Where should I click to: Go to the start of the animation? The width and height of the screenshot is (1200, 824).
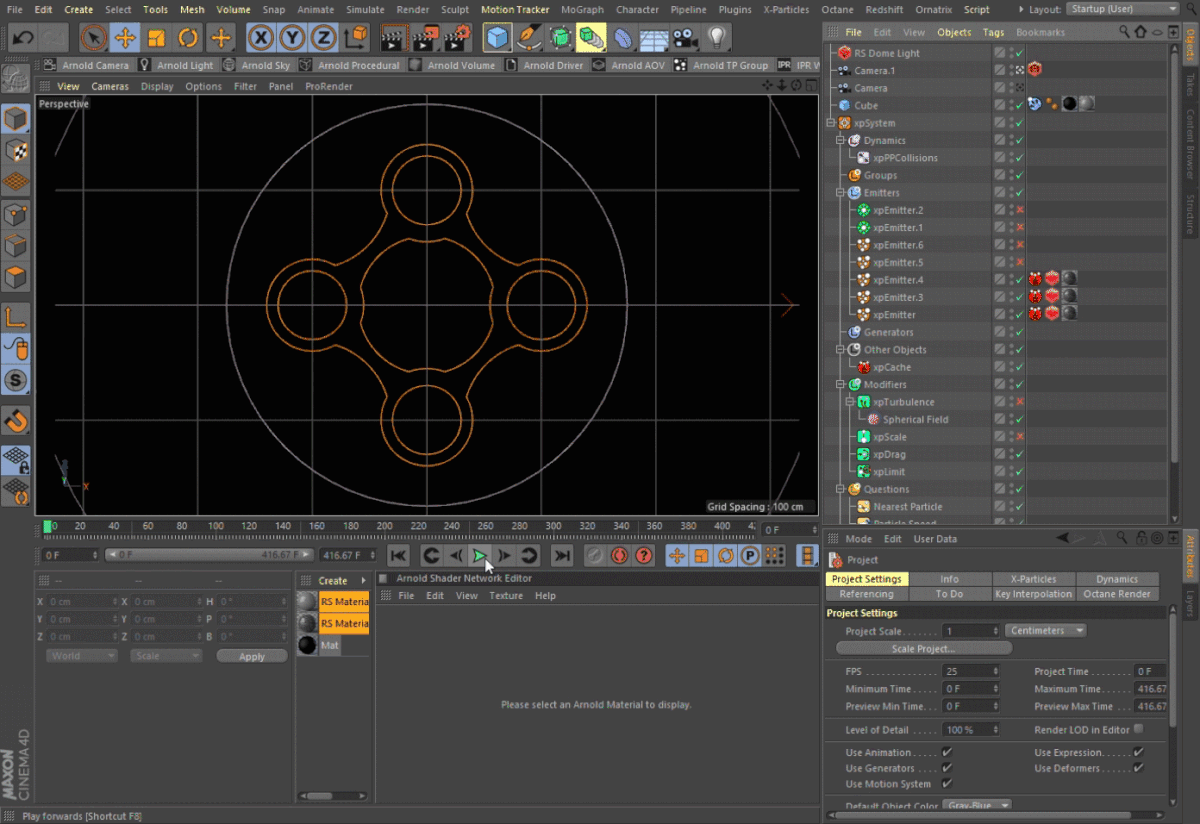coord(398,556)
